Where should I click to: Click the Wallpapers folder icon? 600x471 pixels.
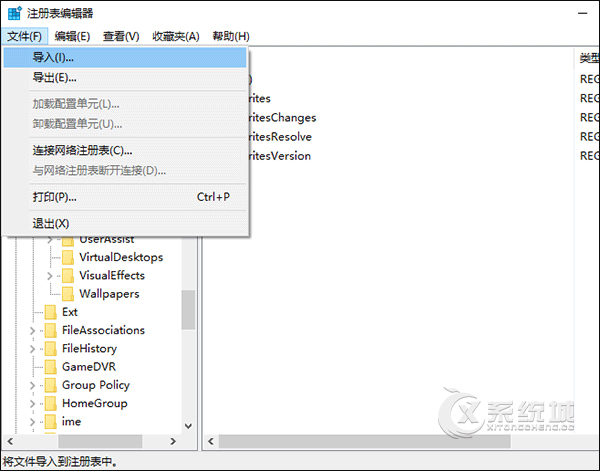(68, 294)
